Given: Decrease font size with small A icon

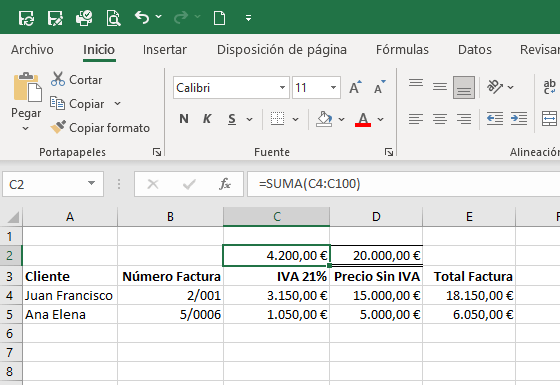Looking at the screenshot, I should point(380,87).
